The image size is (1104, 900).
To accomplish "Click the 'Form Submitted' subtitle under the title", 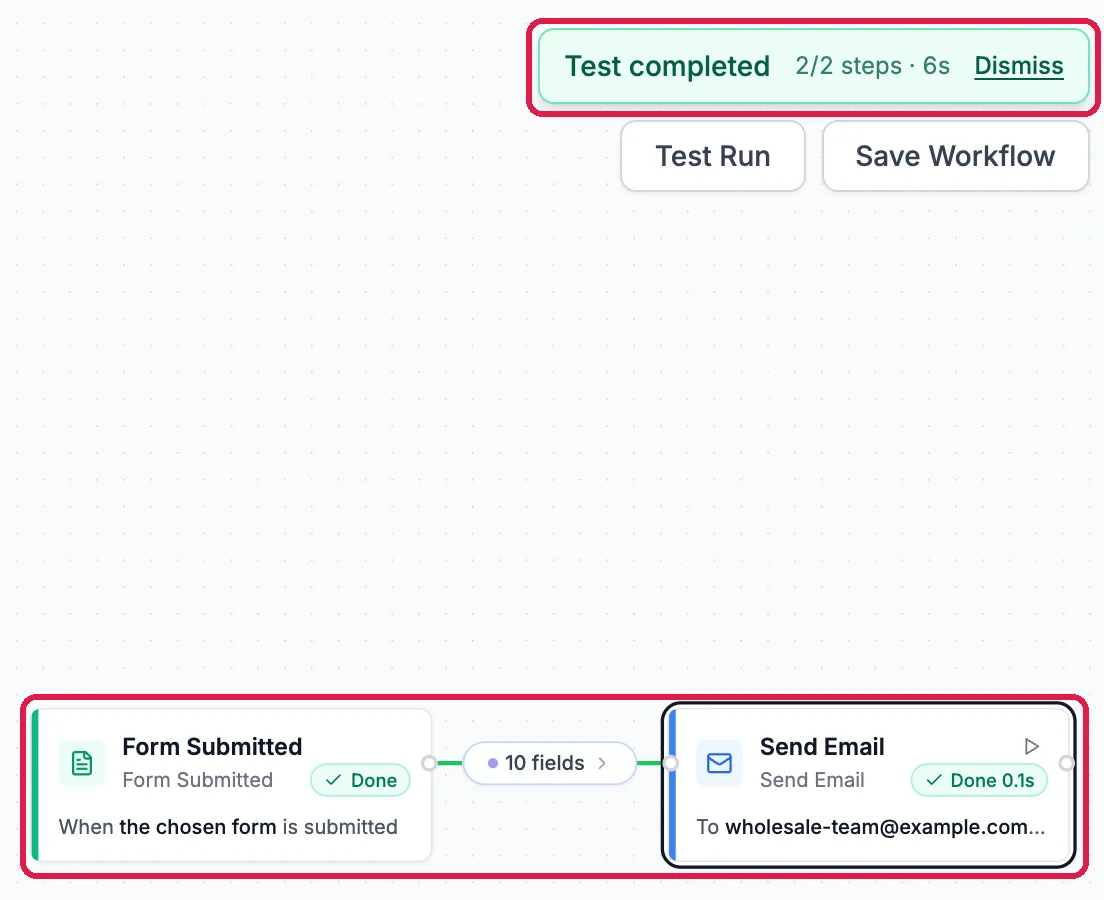I will (197, 780).
